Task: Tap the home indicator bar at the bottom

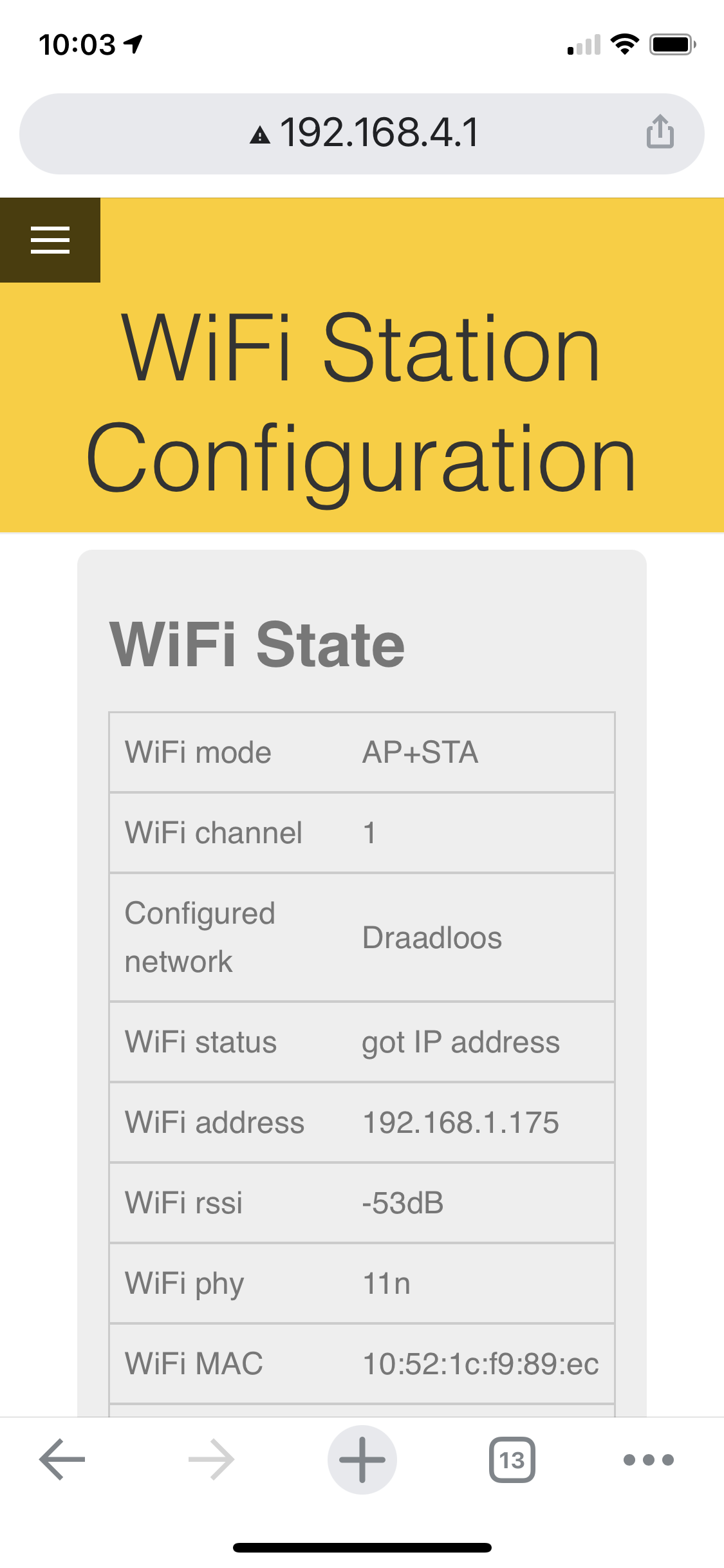Action: (x=362, y=1547)
